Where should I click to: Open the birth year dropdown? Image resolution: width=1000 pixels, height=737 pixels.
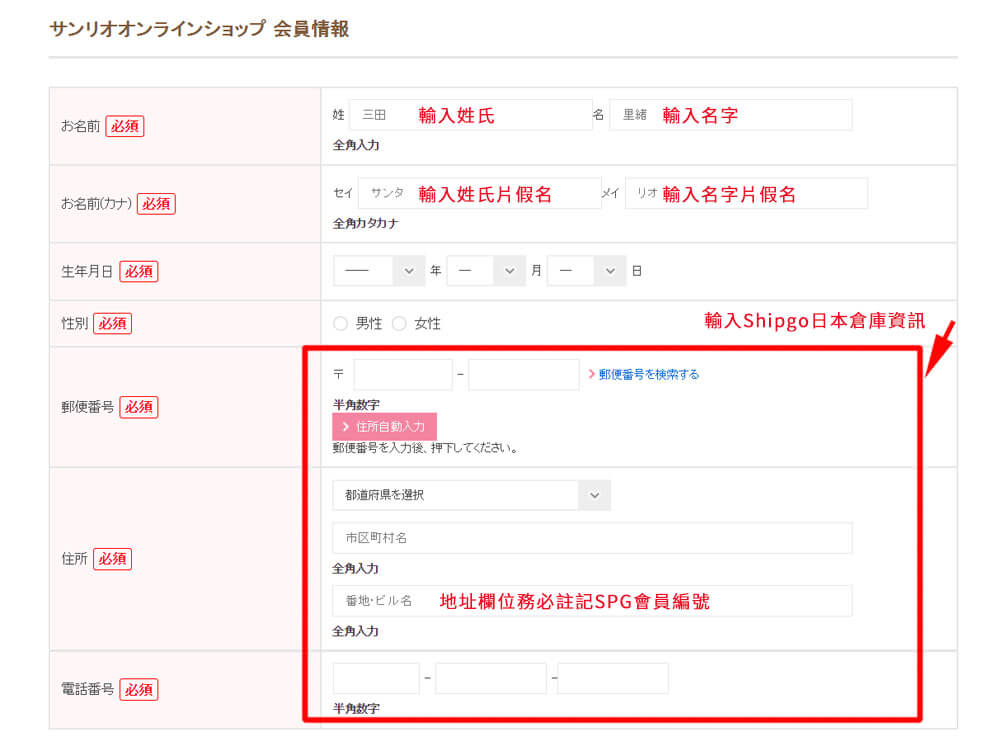point(379,271)
